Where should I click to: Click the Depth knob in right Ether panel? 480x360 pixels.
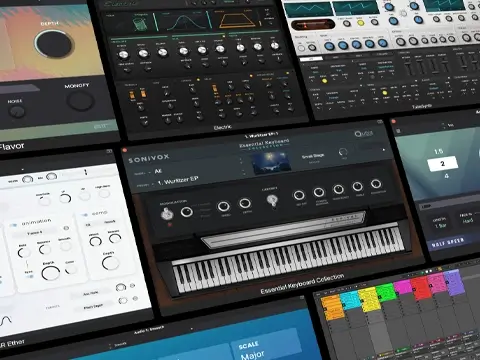coord(110,264)
